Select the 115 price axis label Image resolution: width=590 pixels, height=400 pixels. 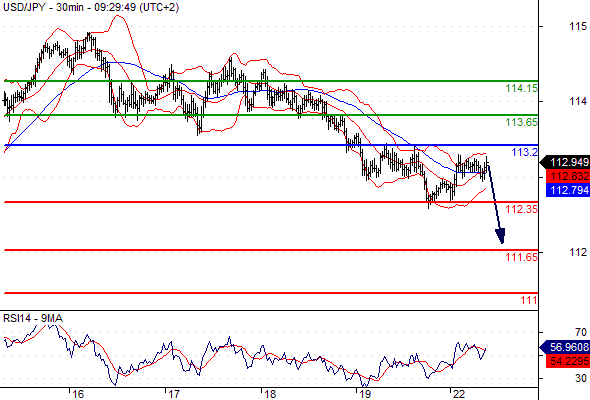click(x=578, y=26)
